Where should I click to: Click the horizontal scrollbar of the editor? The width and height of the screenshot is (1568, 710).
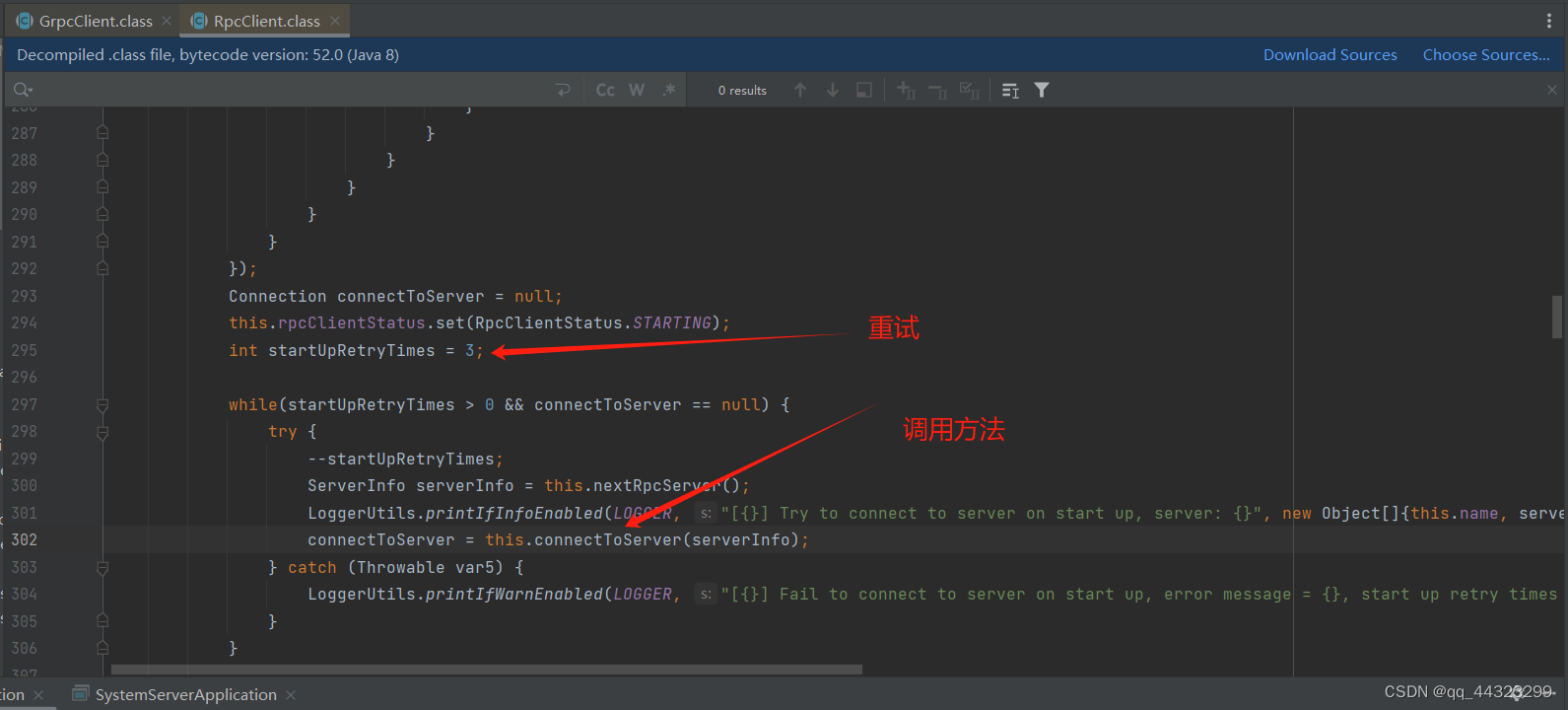point(487,670)
